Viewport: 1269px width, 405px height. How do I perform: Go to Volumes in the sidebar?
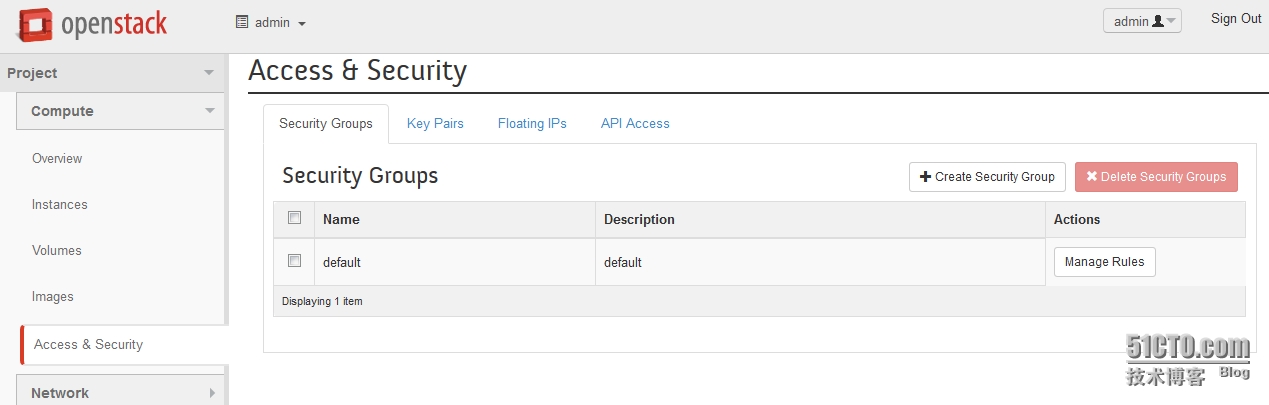coord(57,251)
